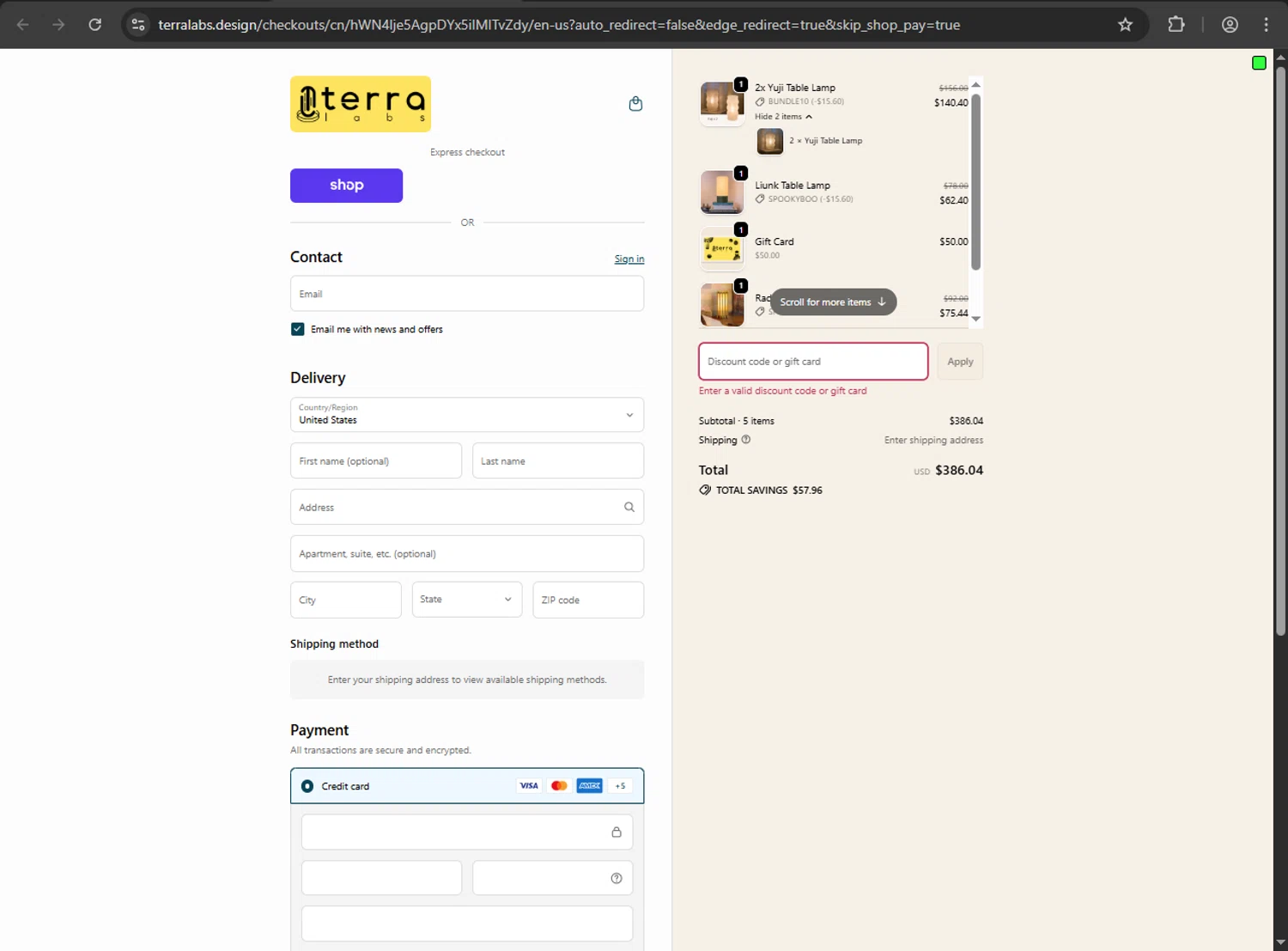
Task: Click the ZIP code field
Action: 588,600
